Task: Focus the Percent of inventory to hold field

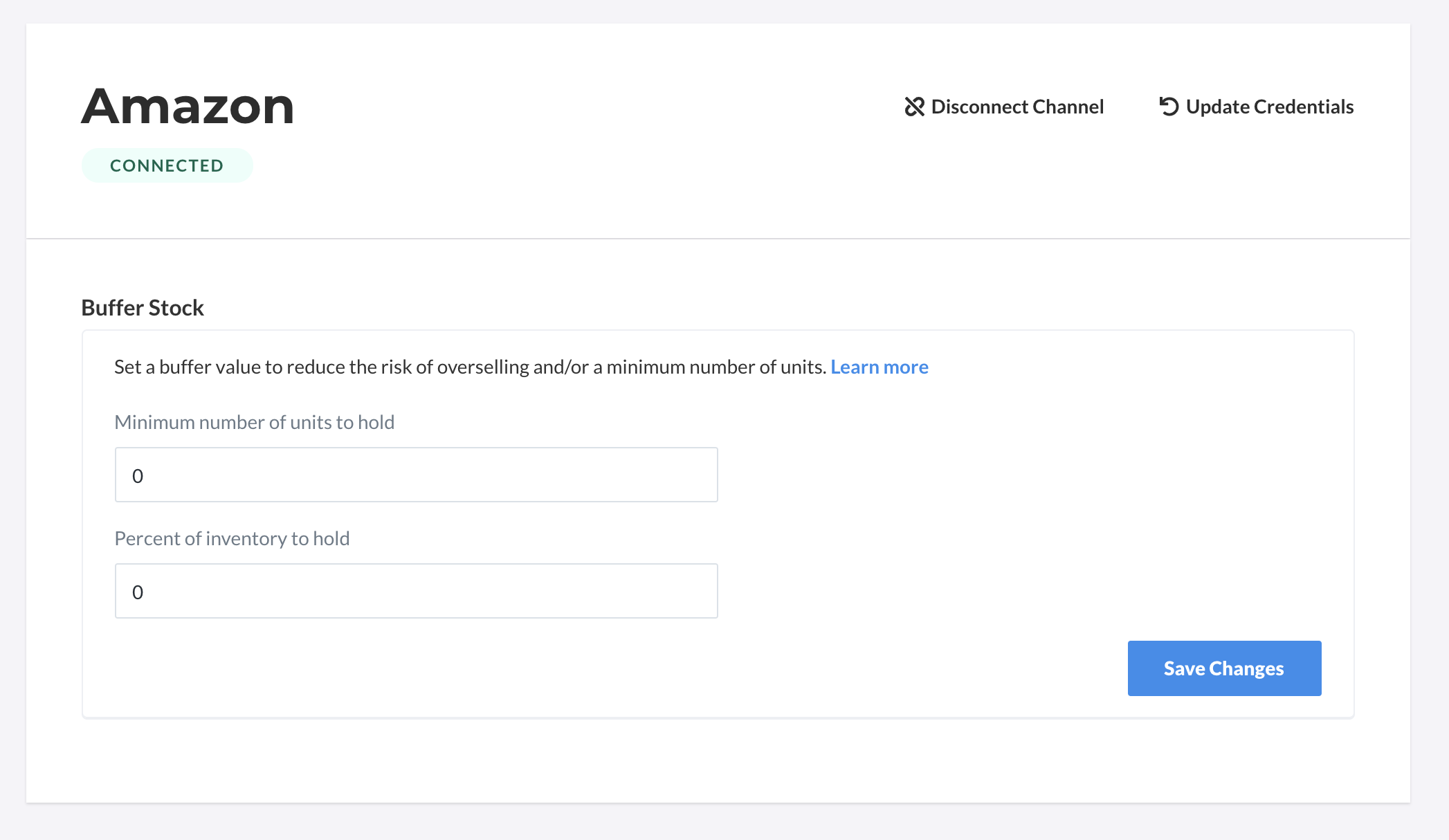Action: point(417,591)
